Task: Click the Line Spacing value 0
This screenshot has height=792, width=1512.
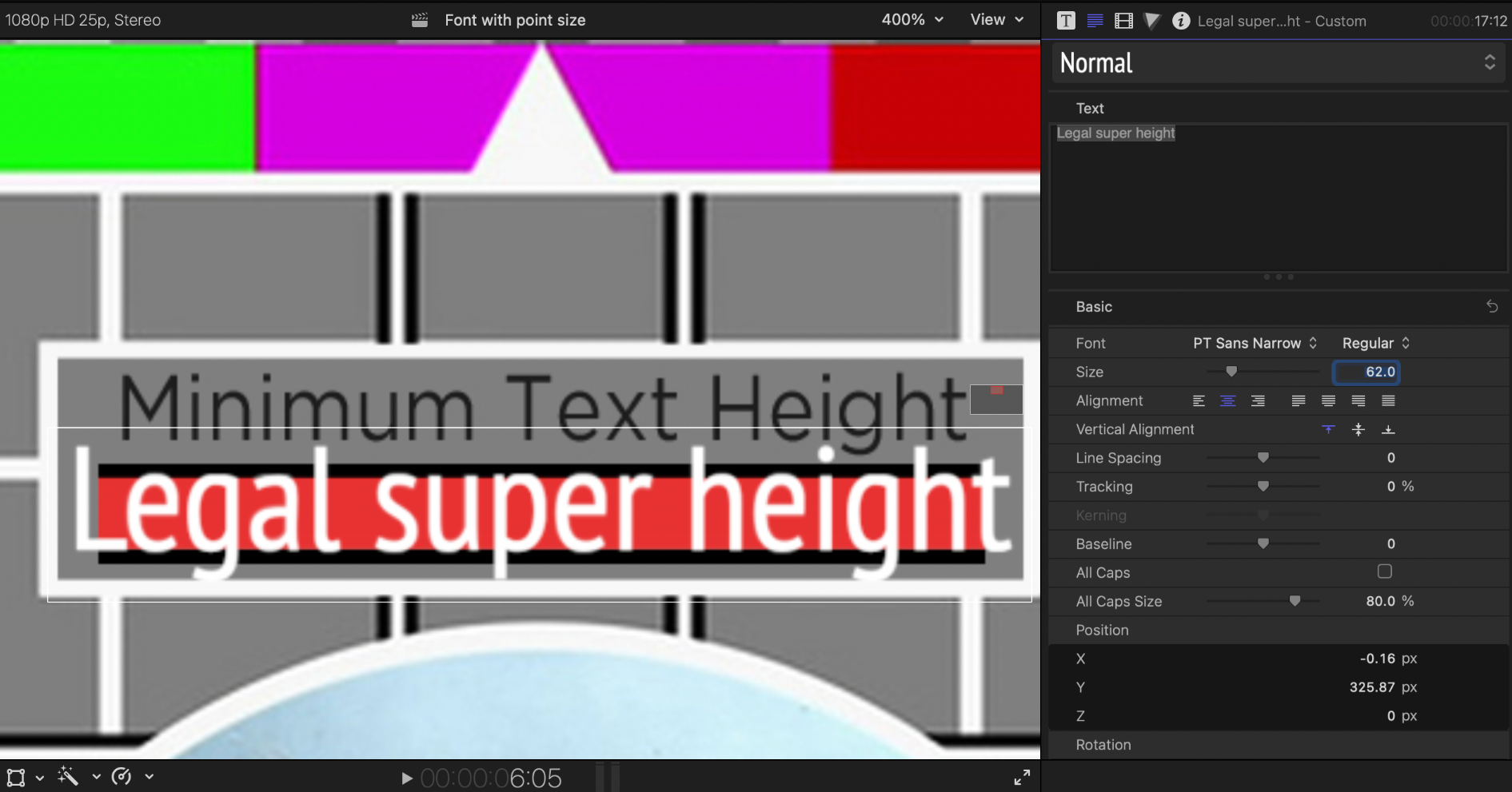Action: click(1391, 458)
